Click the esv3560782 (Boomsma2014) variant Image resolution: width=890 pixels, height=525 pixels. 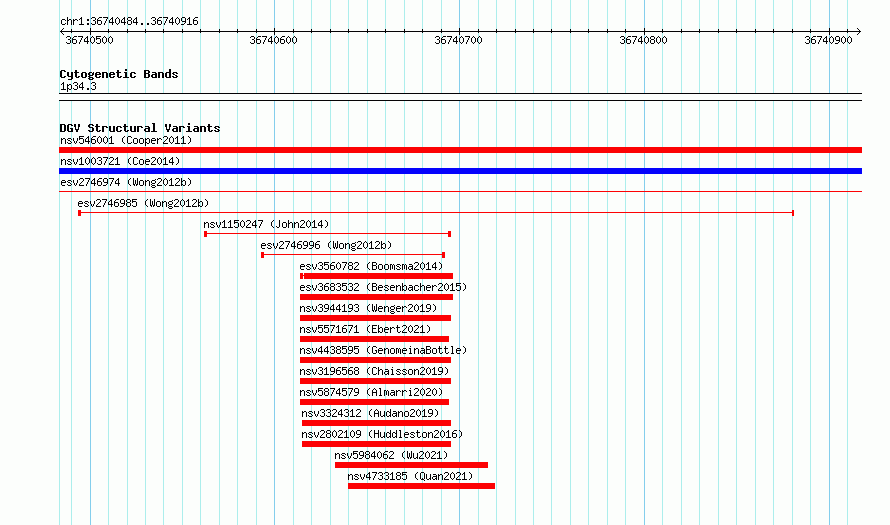[371, 266]
